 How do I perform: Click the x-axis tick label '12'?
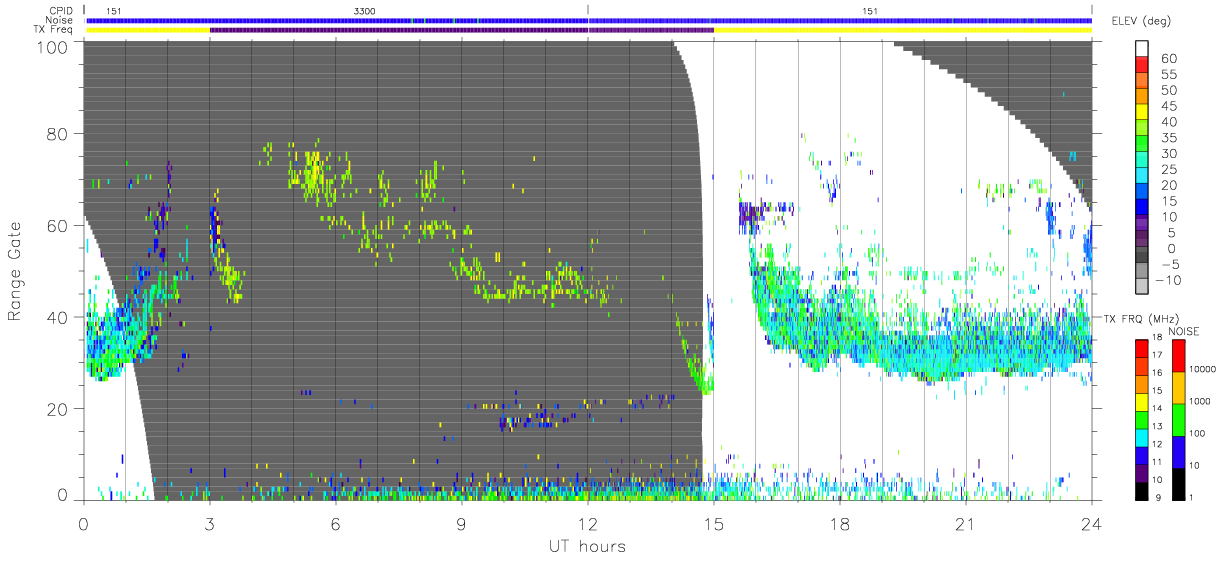(587, 523)
